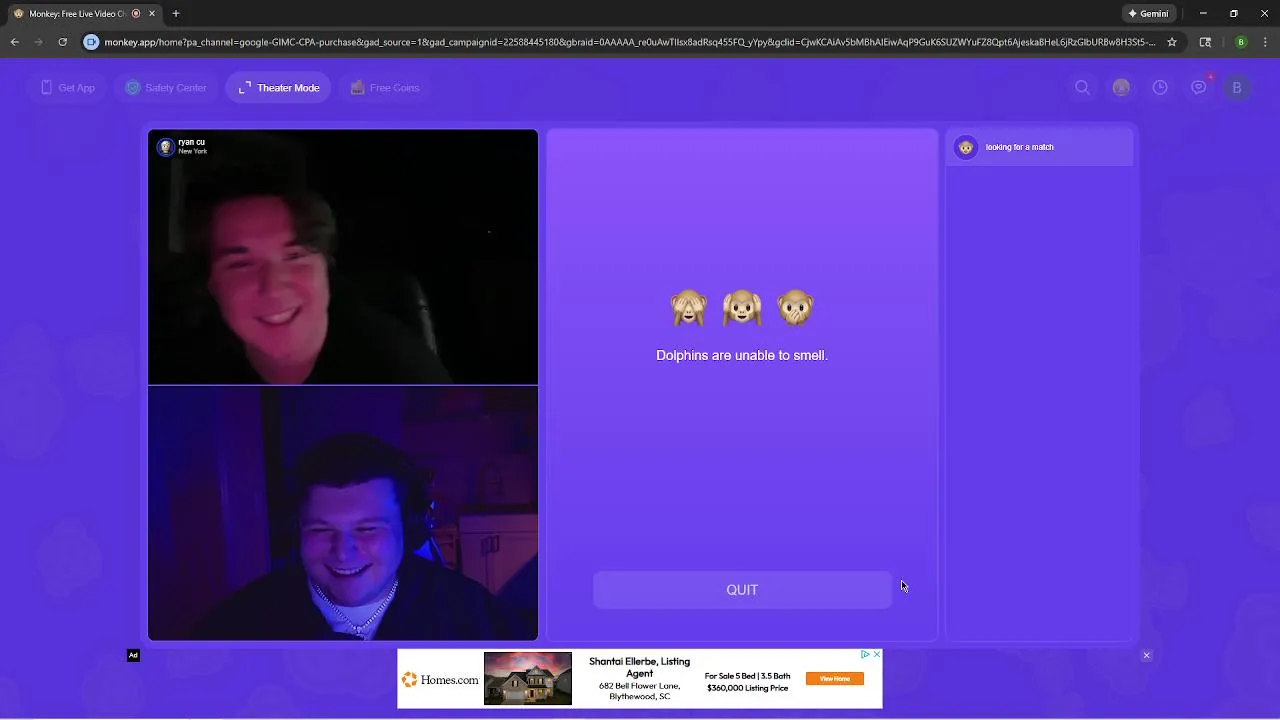This screenshot has width=1280, height=720.
Task: Open the profile avatar icon
Action: click(x=1121, y=88)
